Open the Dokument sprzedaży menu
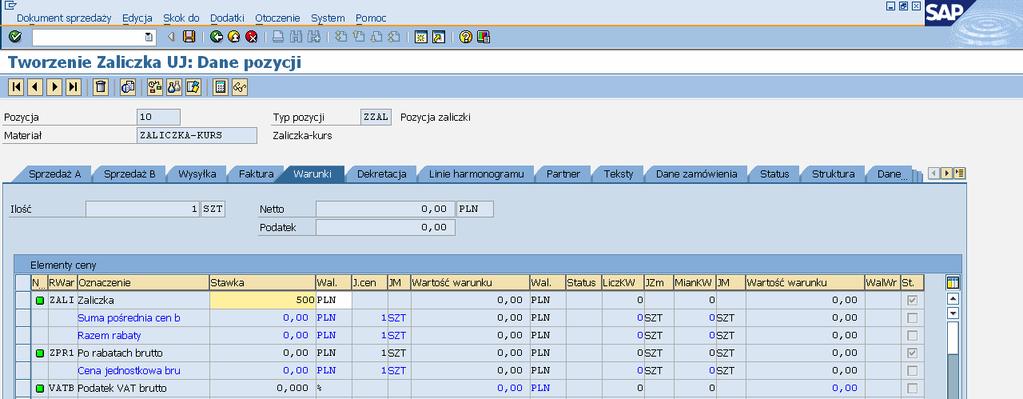Screen dimensions: 1023x399 (64, 18)
